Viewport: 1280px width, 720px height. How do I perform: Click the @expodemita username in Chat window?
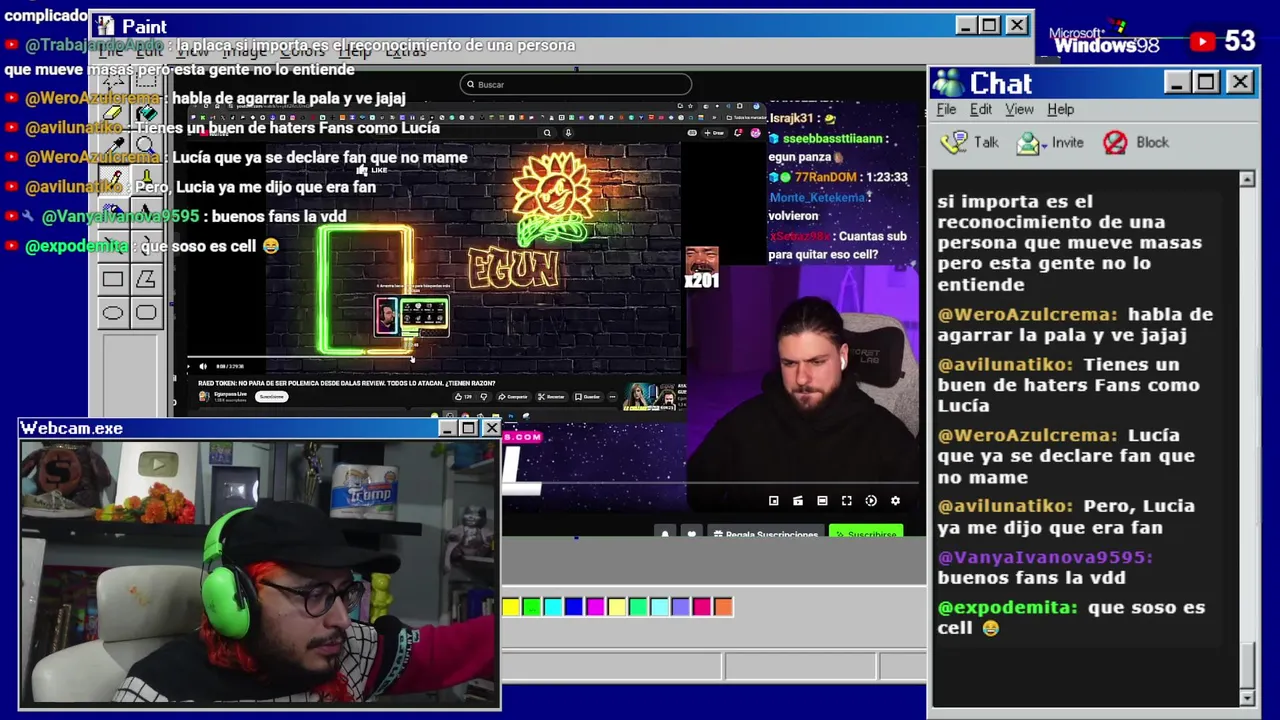1008,607
